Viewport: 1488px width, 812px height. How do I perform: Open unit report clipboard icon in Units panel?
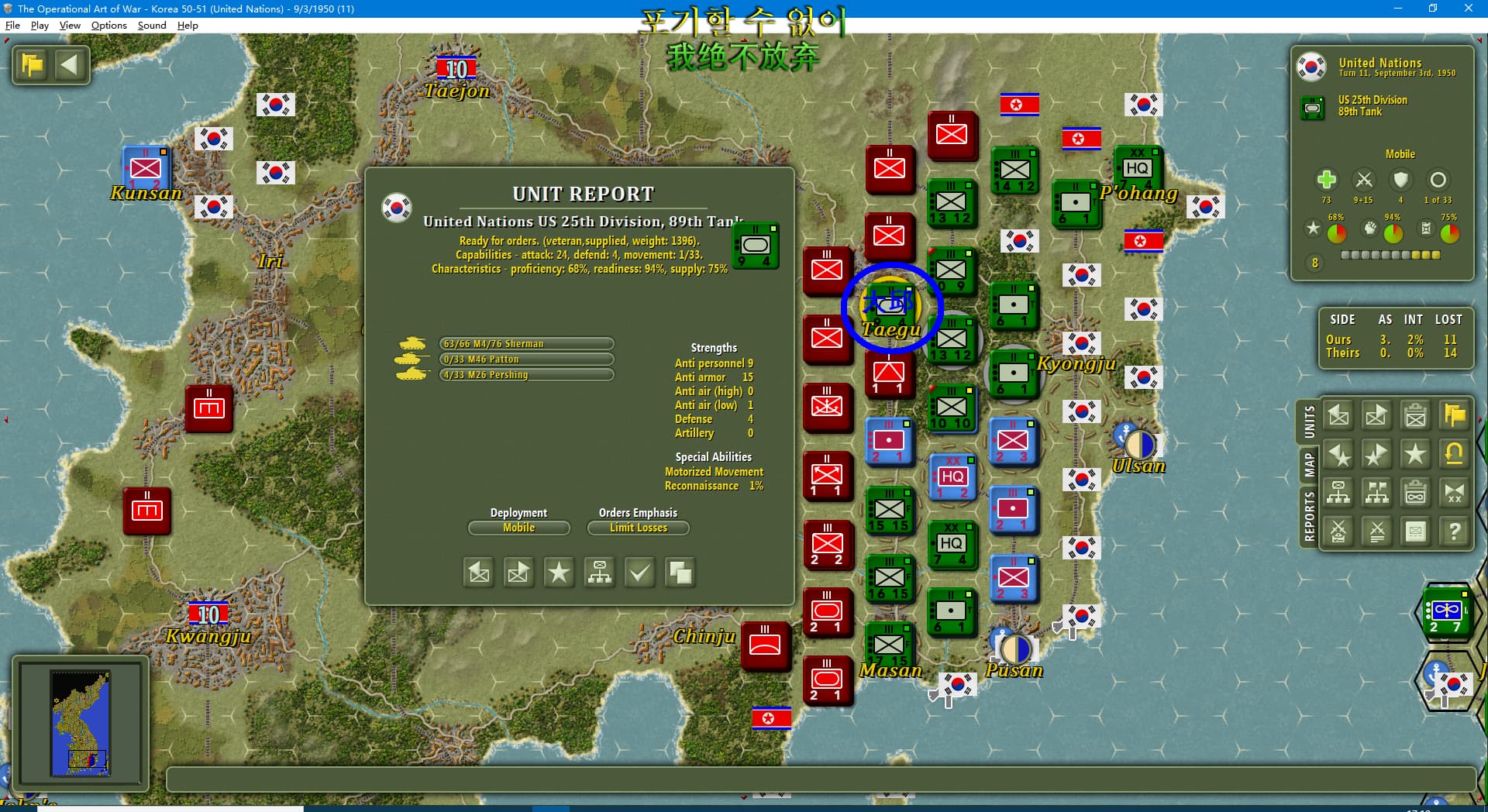point(1416,416)
